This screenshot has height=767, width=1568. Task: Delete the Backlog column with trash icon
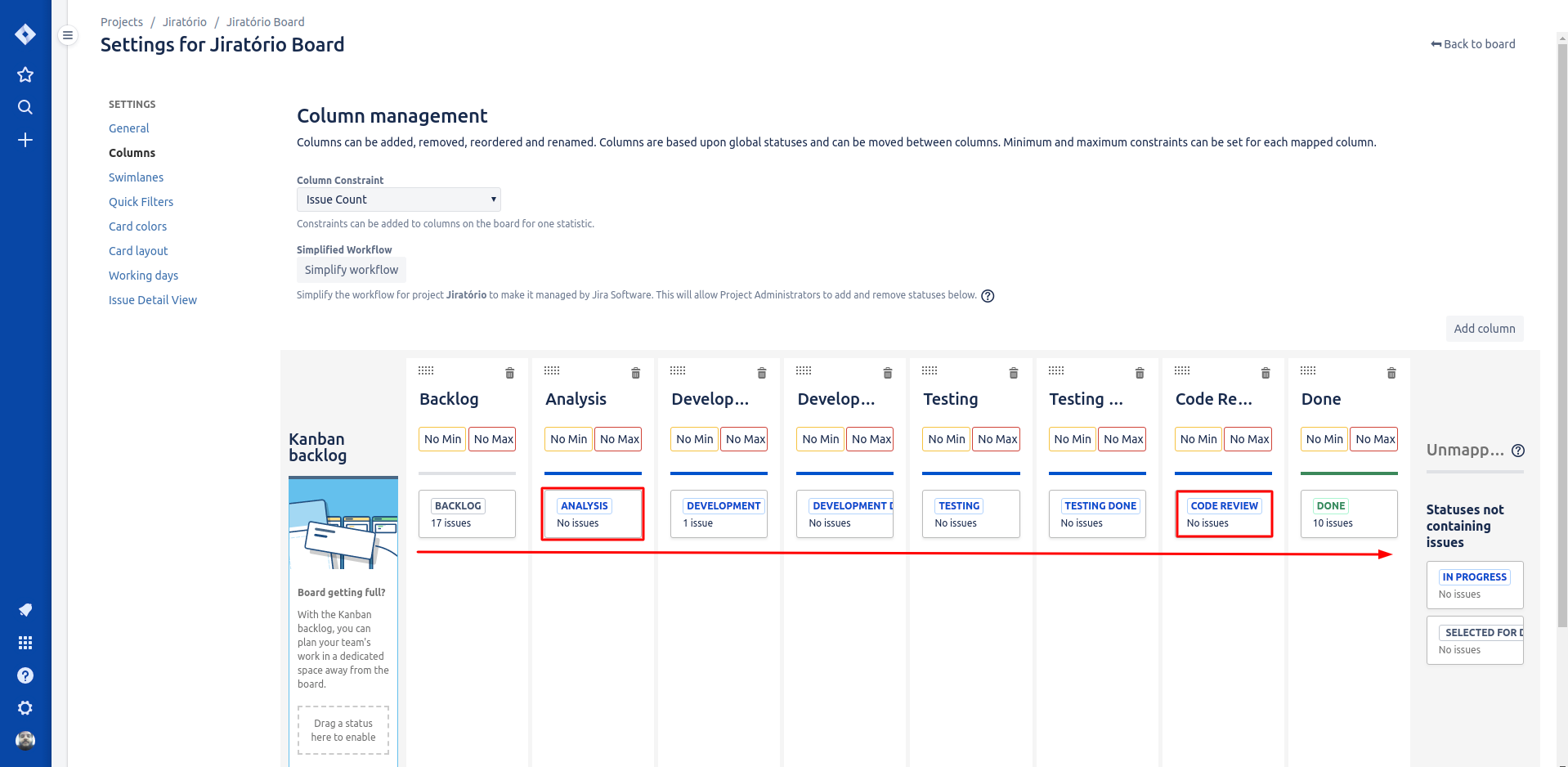click(509, 373)
